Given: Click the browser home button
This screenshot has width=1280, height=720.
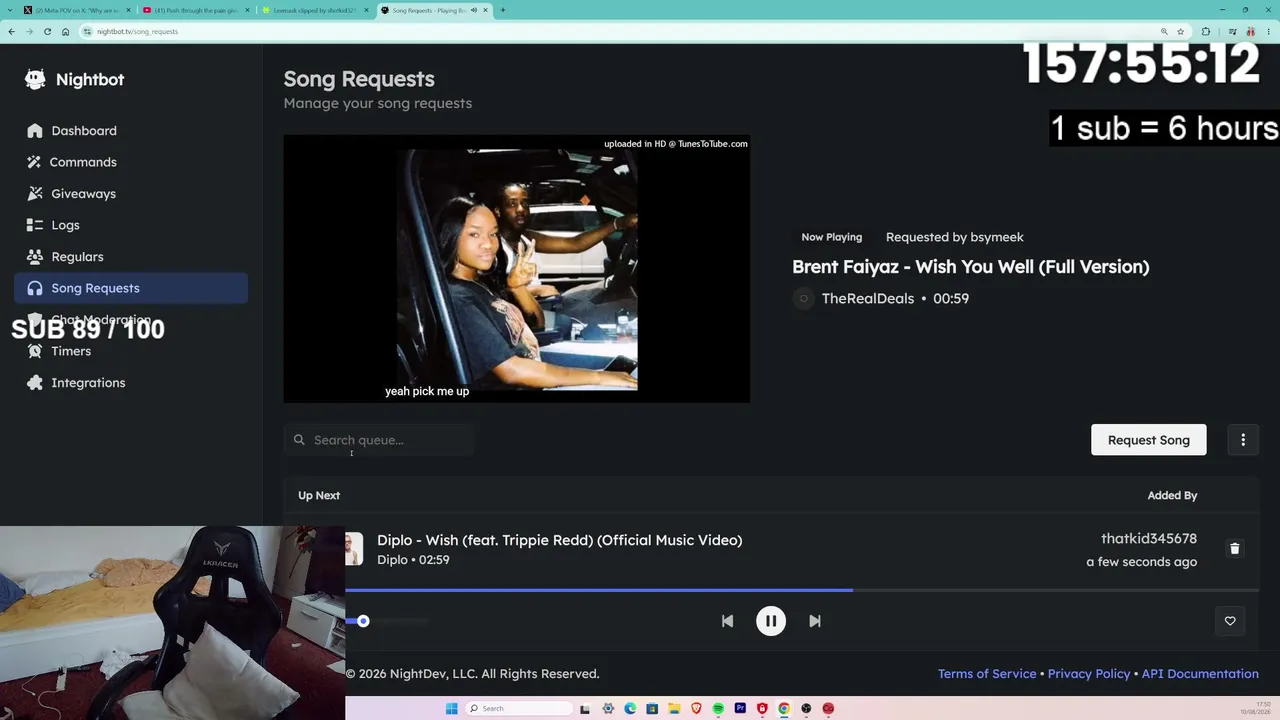Looking at the screenshot, I should pos(65,31).
